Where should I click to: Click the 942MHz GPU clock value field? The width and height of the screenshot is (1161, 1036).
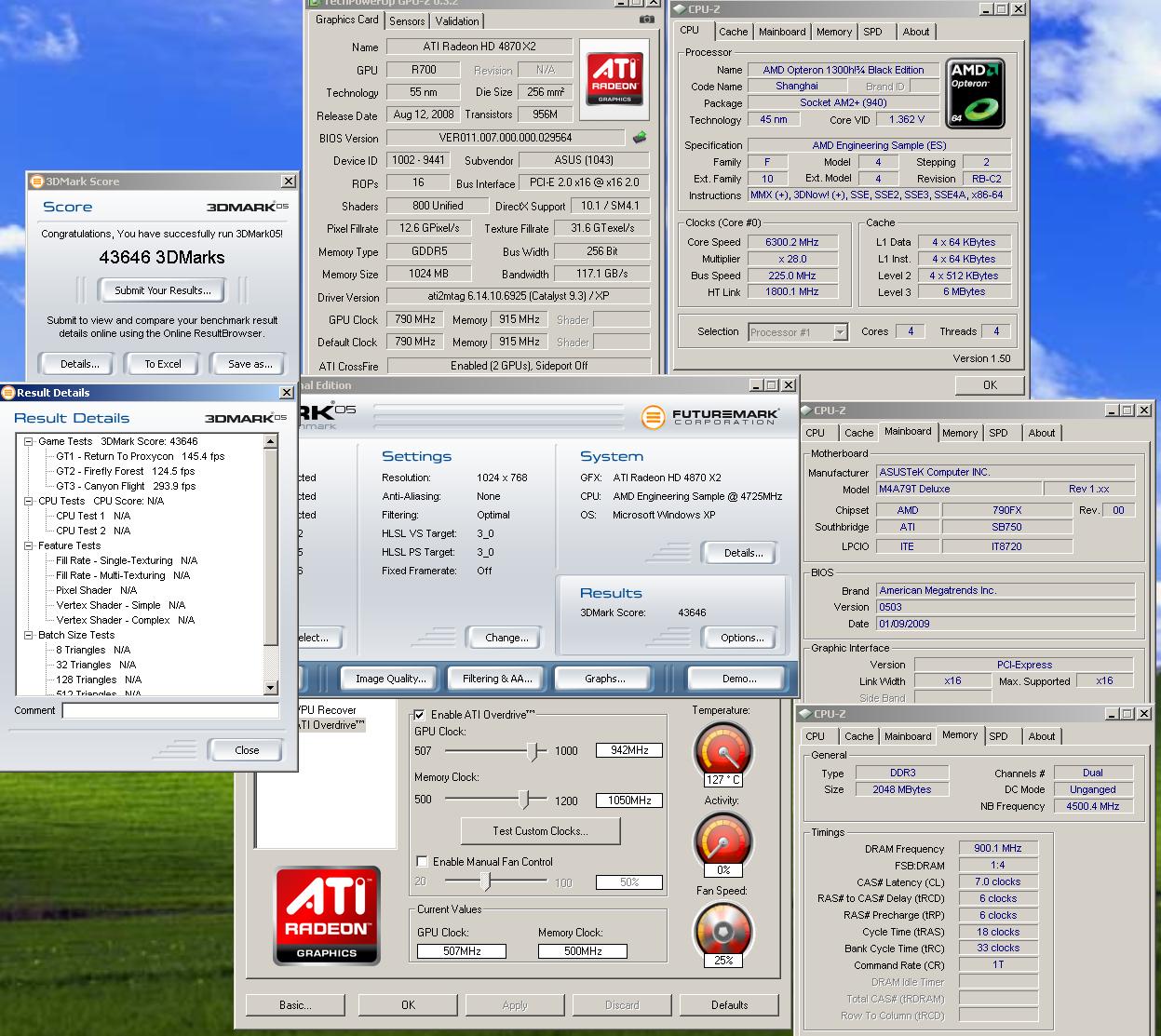coord(629,750)
